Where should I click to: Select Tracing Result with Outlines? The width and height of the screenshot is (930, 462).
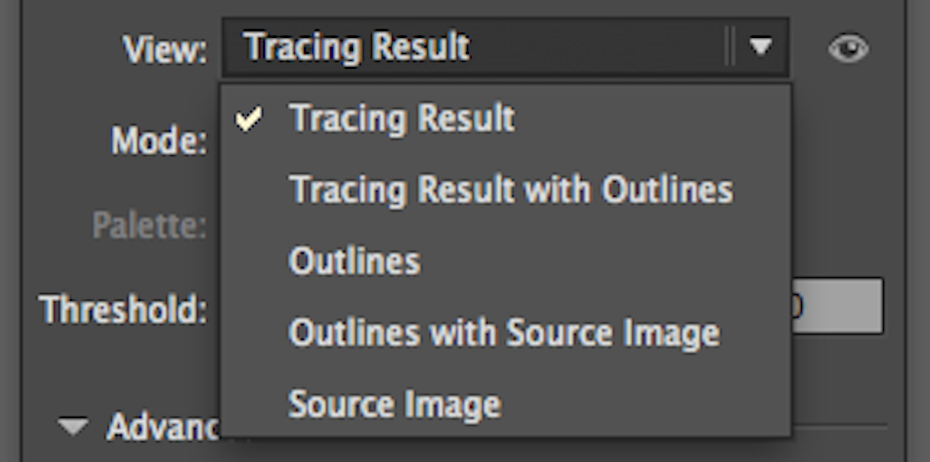(510, 190)
